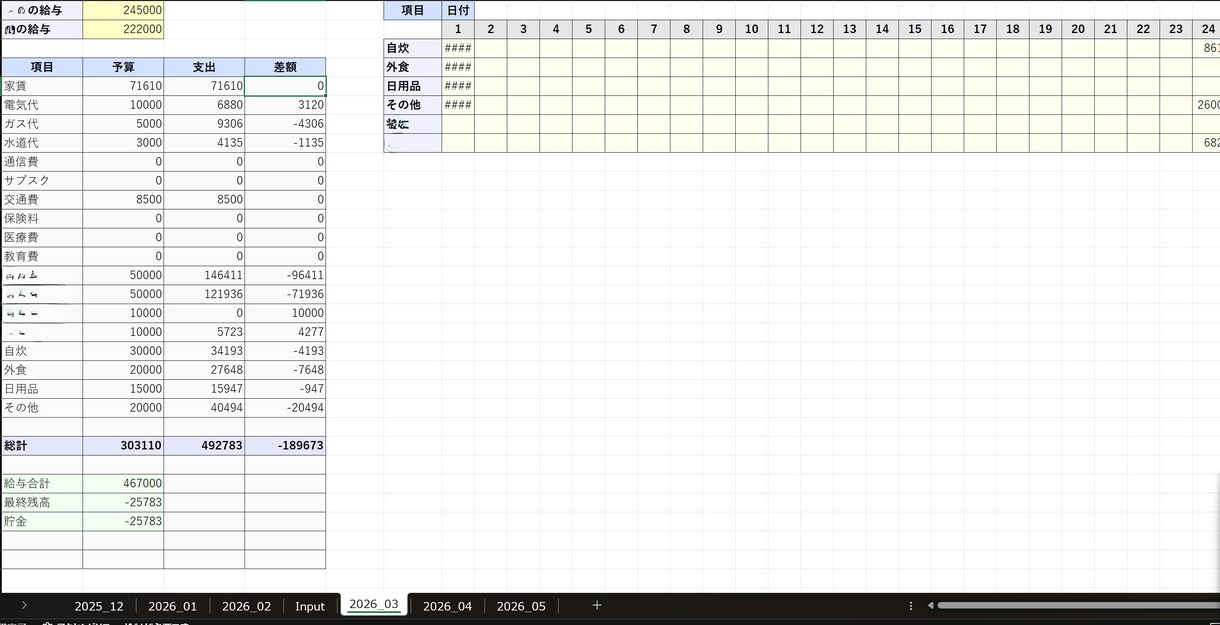Click the 146411 expense cell
The height and width of the screenshot is (625, 1220).
[x=204, y=276]
